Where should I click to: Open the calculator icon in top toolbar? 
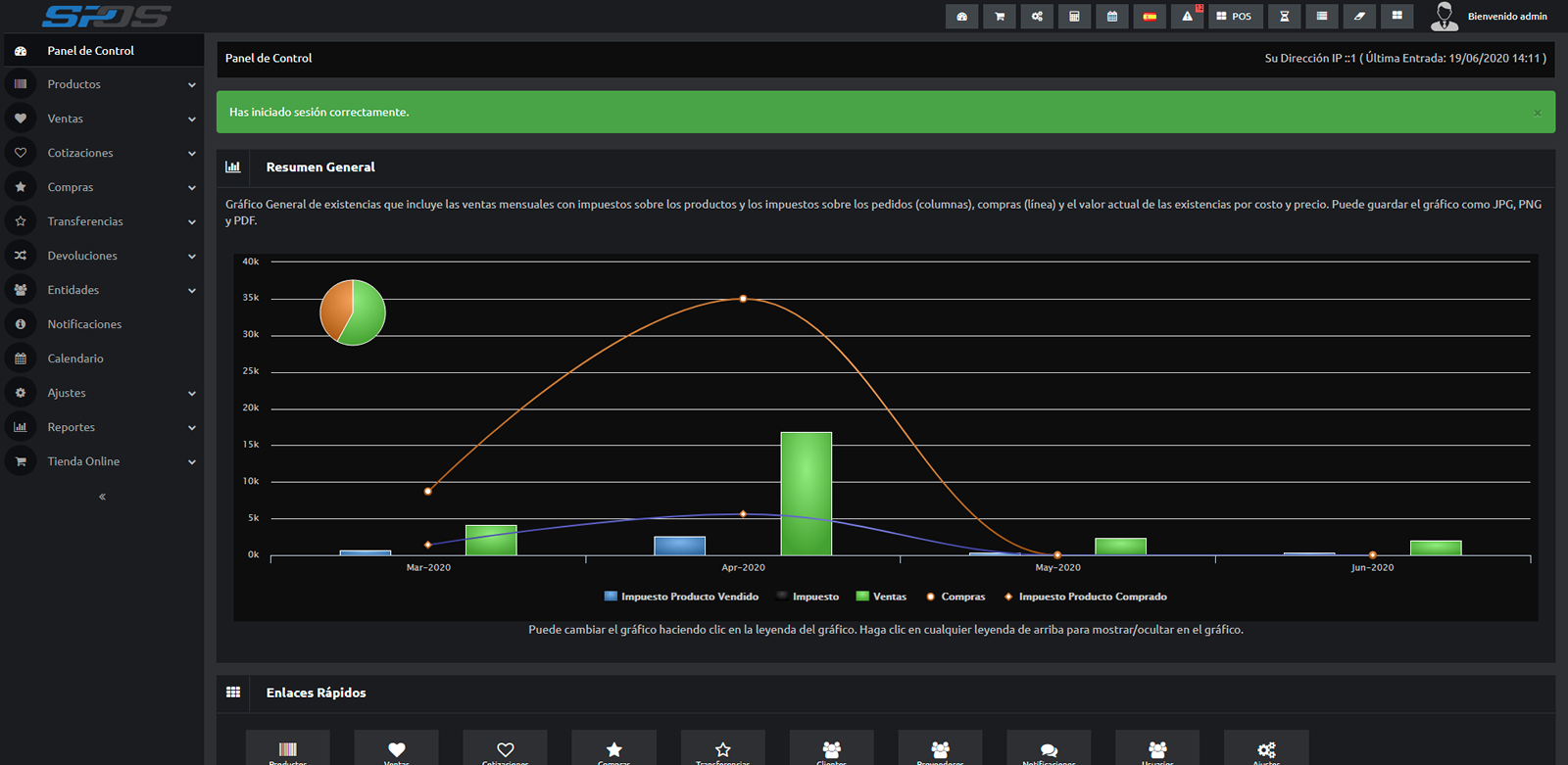(x=1074, y=17)
